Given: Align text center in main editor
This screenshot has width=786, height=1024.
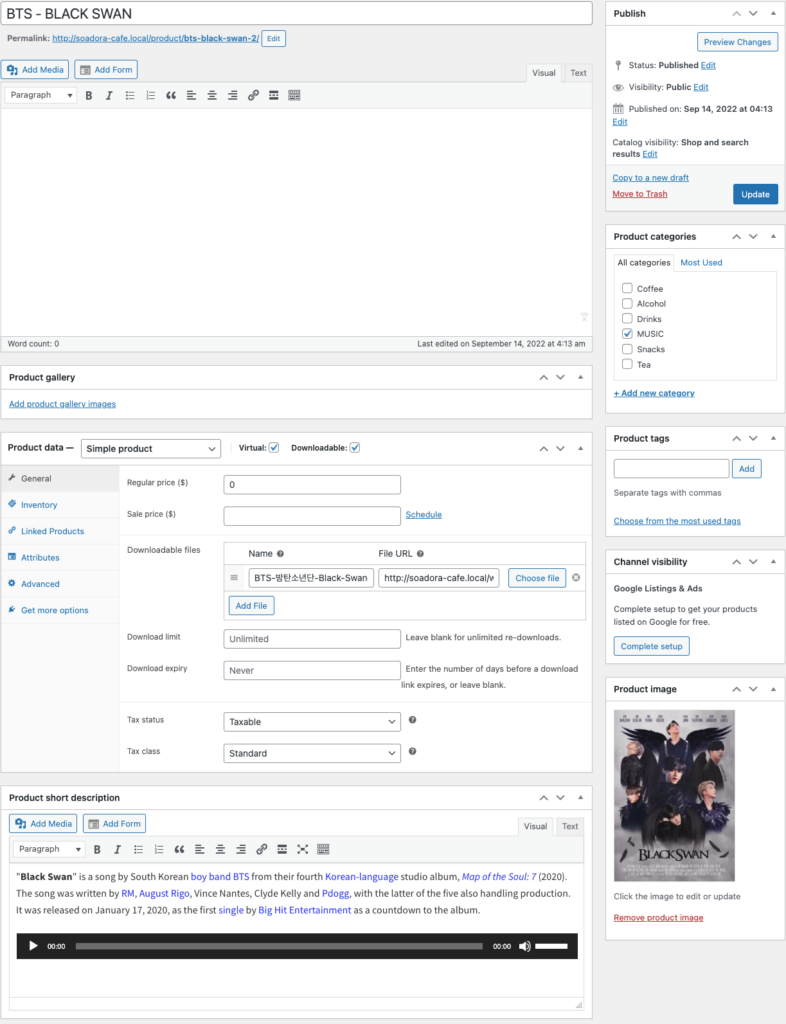Looking at the screenshot, I should (x=212, y=95).
